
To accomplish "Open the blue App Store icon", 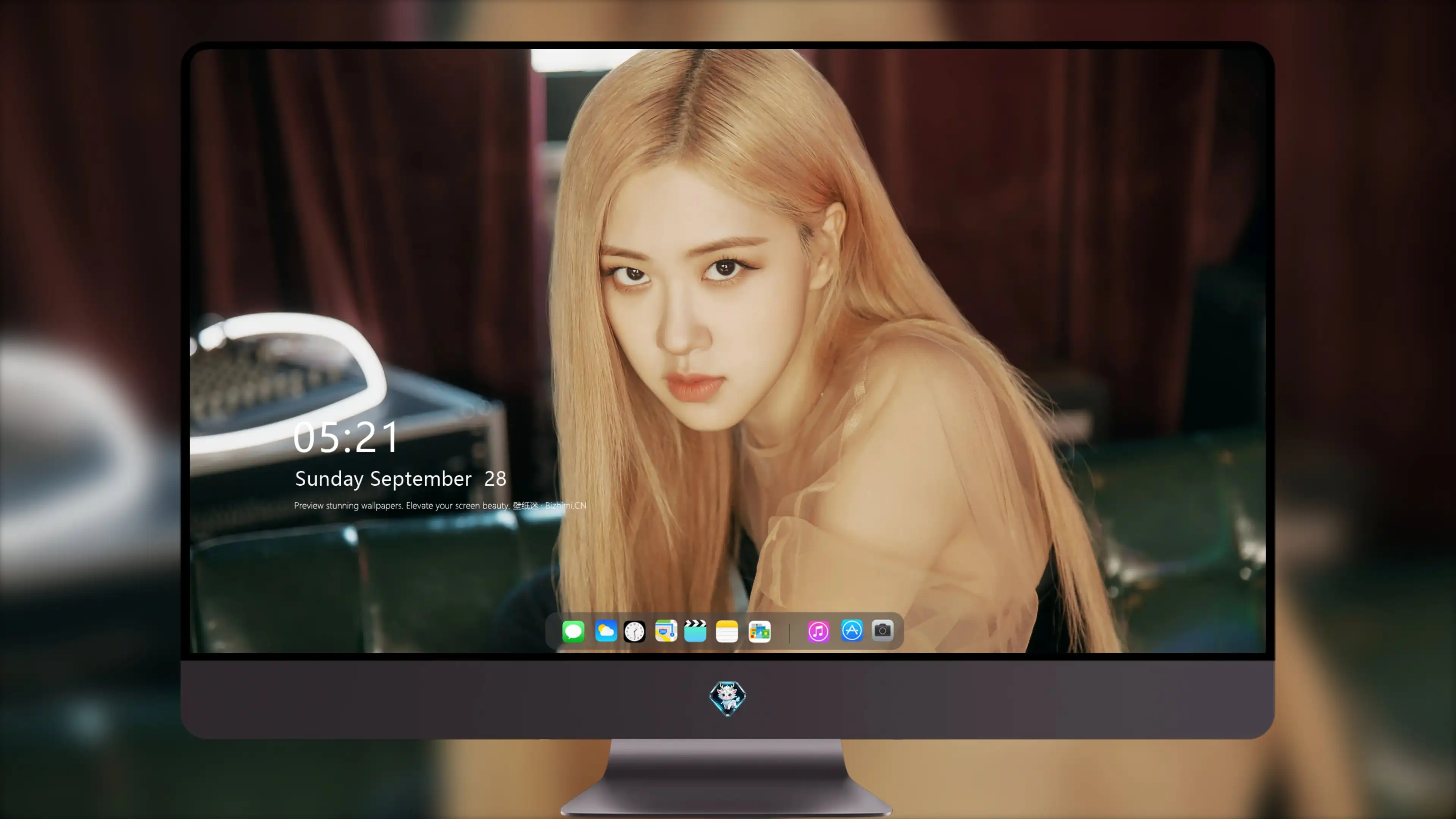I will point(852,630).
